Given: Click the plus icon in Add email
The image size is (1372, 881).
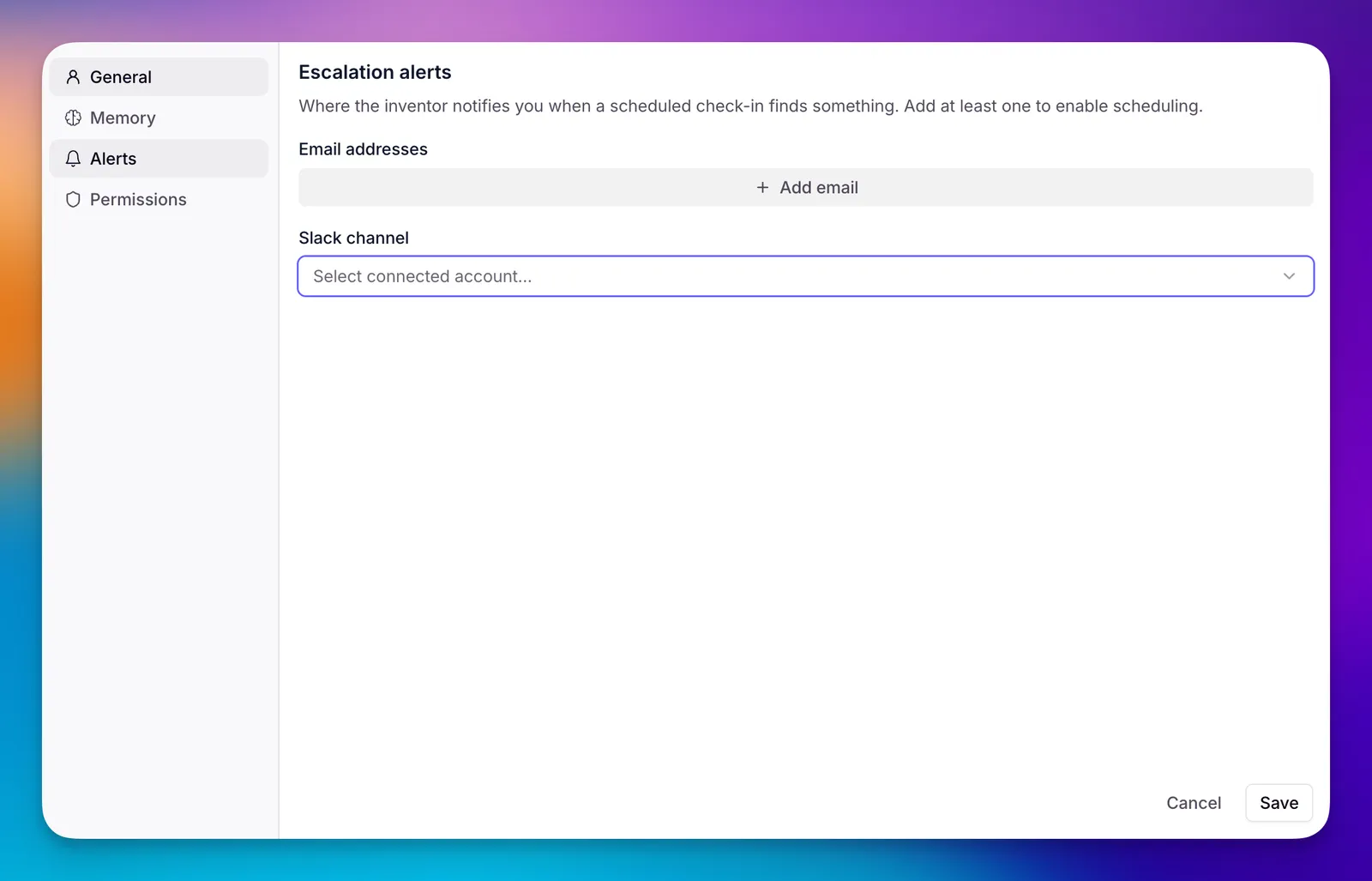Looking at the screenshot, I should (x=762, y=187).
